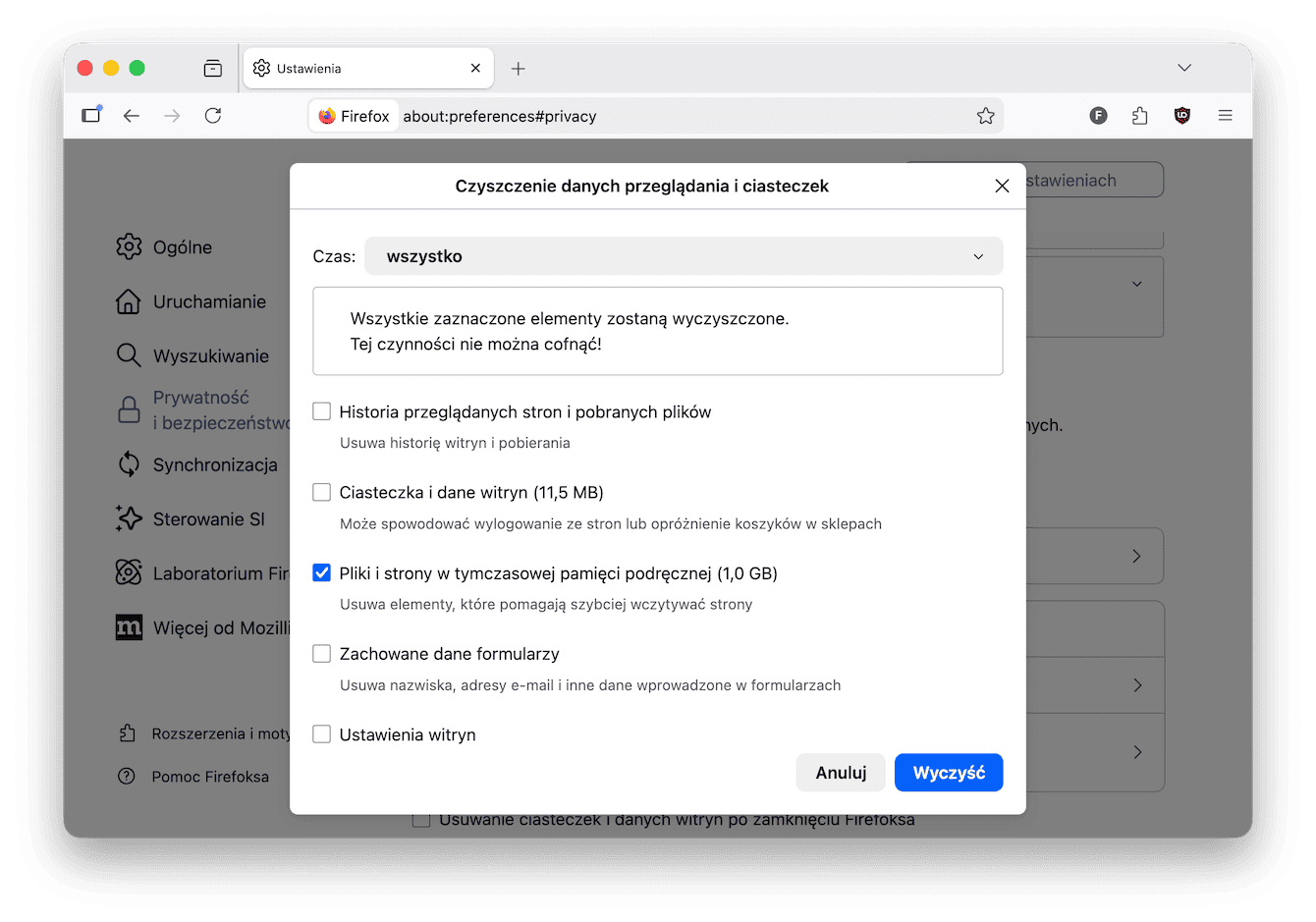Open Więcej od Mozilli link
Screen dimensions: 1316x922
point(222,627)
